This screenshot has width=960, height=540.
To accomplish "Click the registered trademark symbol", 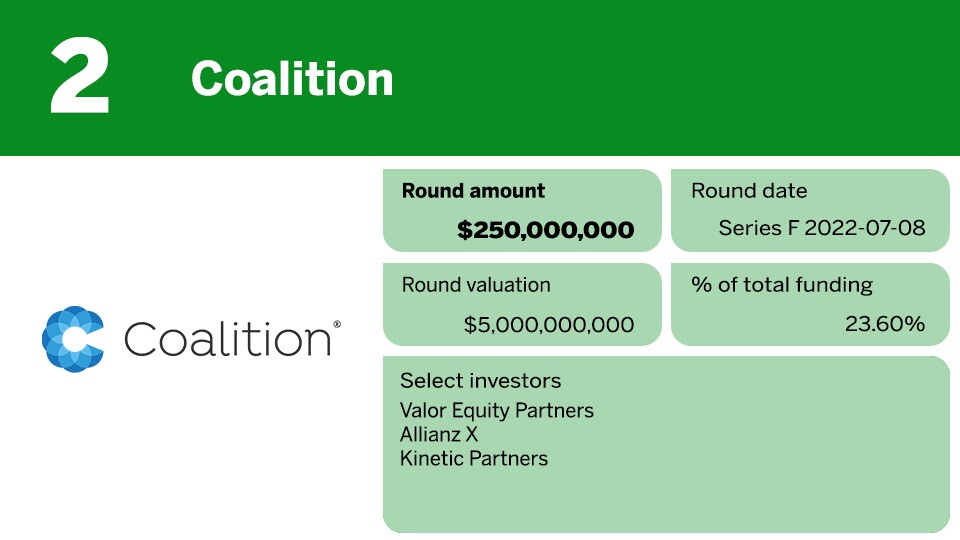I will click(337, 324).
